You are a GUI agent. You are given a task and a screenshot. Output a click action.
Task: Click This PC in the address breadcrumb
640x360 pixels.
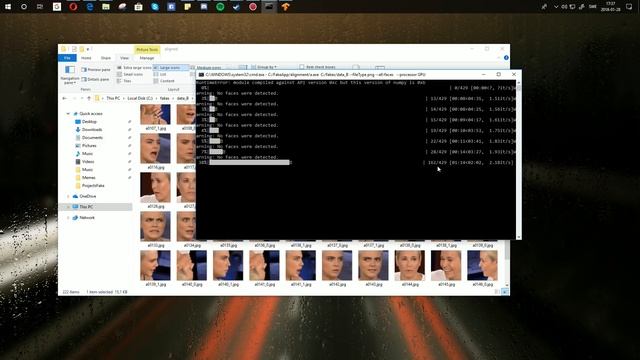coord(113,98)
